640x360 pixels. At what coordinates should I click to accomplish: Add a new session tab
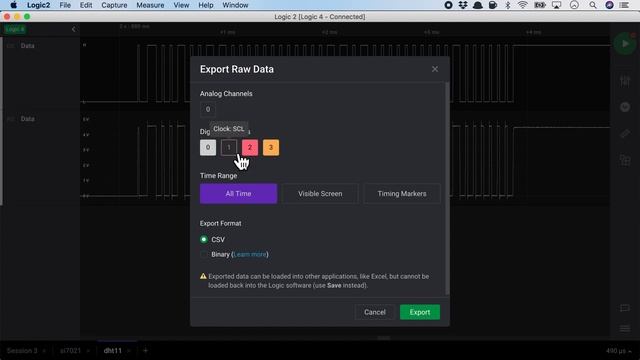tap(145, 350)
